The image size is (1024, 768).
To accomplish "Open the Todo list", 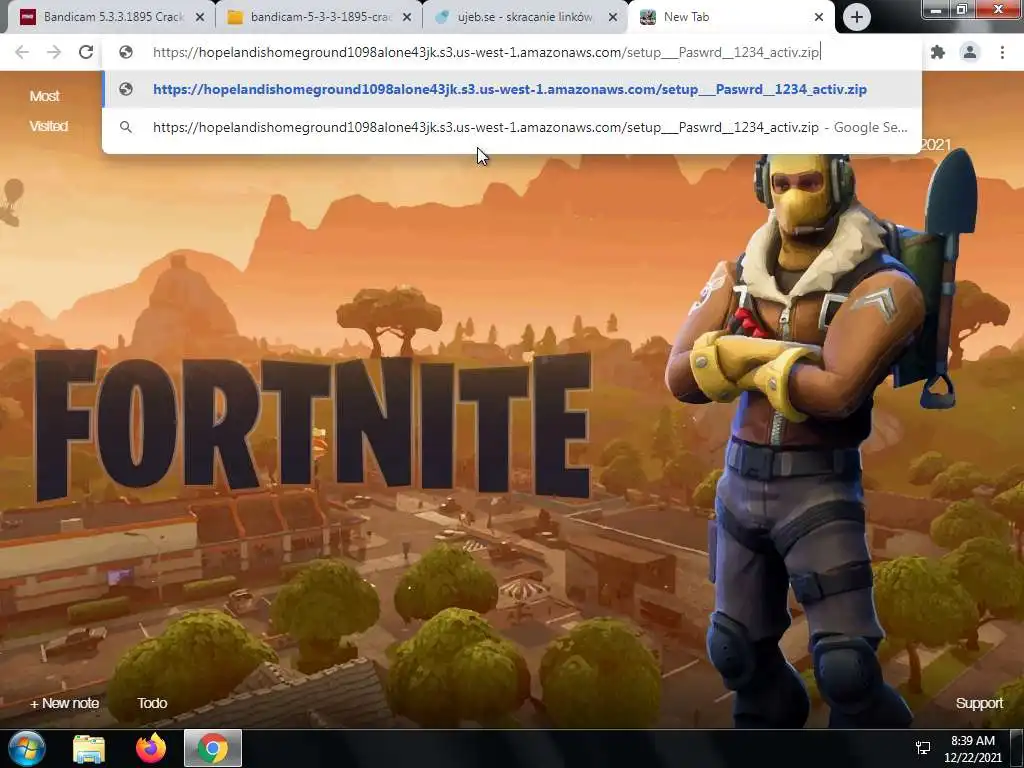I will 152,703.
